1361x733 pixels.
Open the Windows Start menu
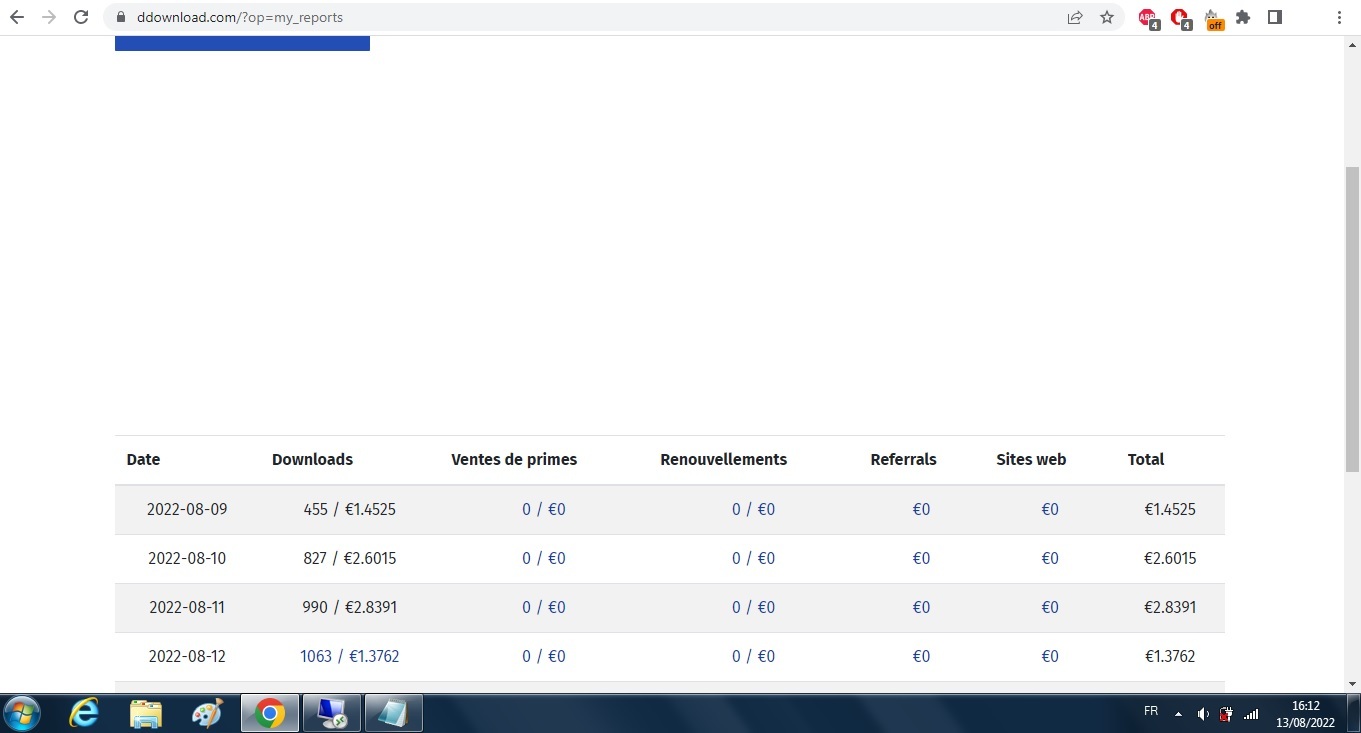pos(21,714)
